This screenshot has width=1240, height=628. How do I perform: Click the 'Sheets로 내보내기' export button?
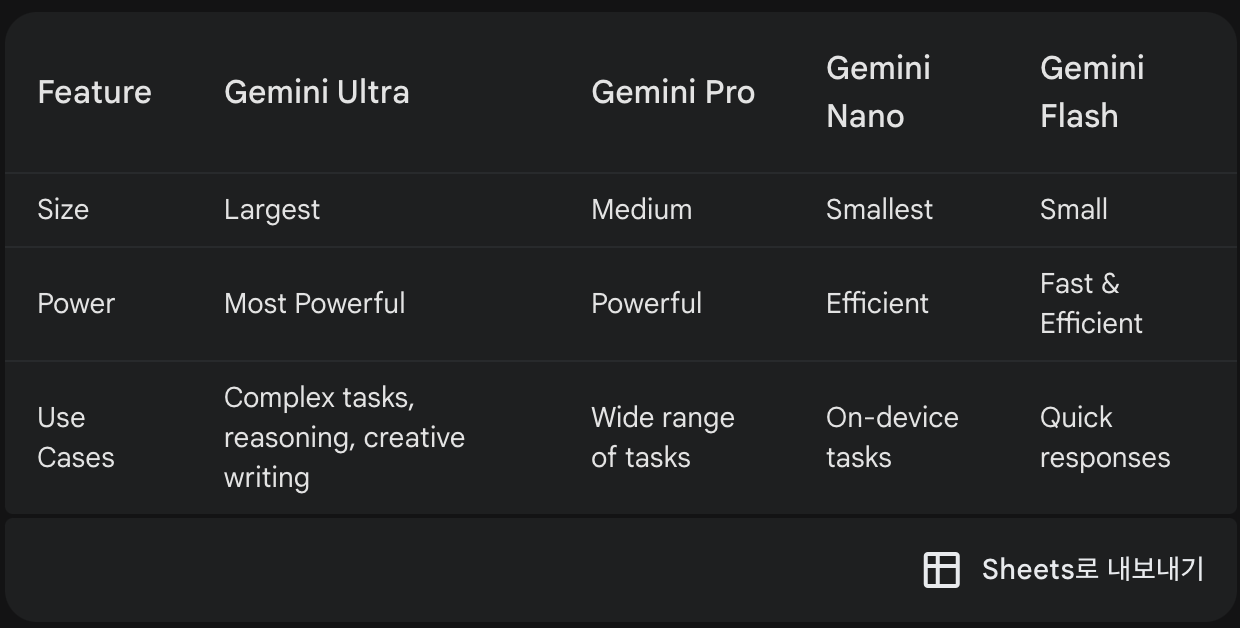click(x=1063, y=569)
